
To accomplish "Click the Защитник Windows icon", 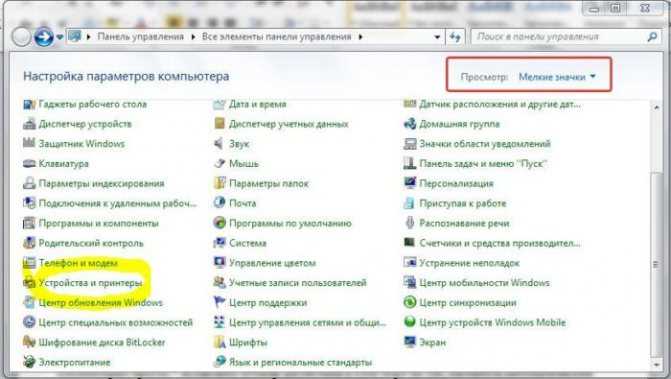I will coord(29,144).
